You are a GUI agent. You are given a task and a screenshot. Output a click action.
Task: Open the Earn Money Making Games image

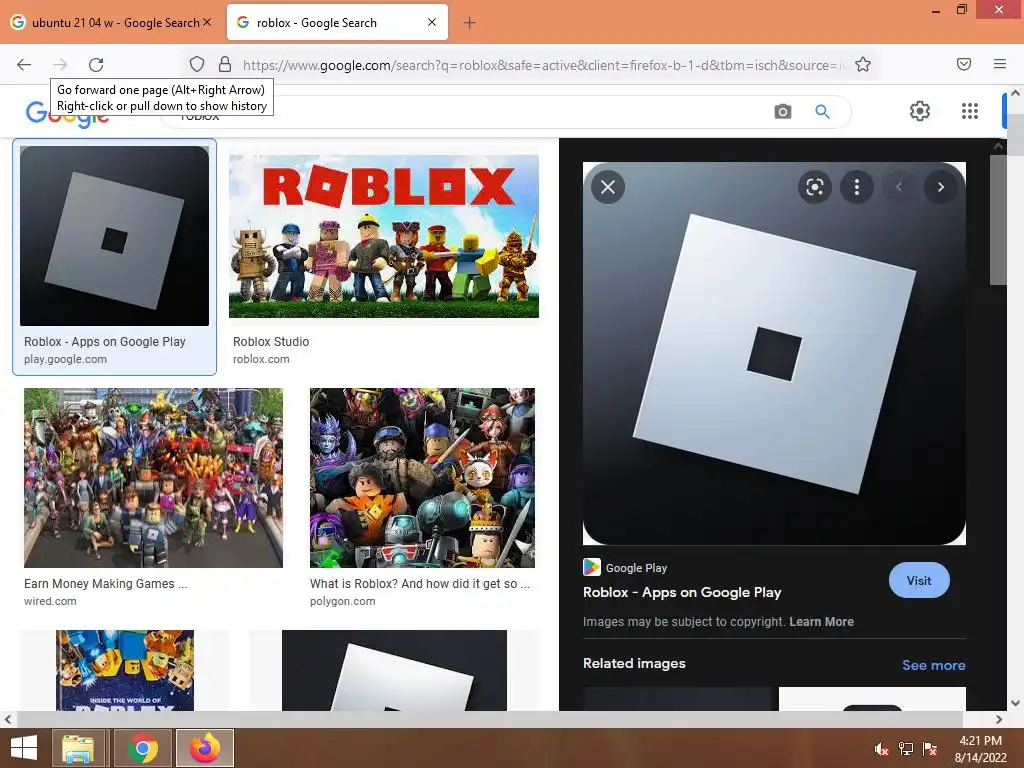click(x=153, y=477)
